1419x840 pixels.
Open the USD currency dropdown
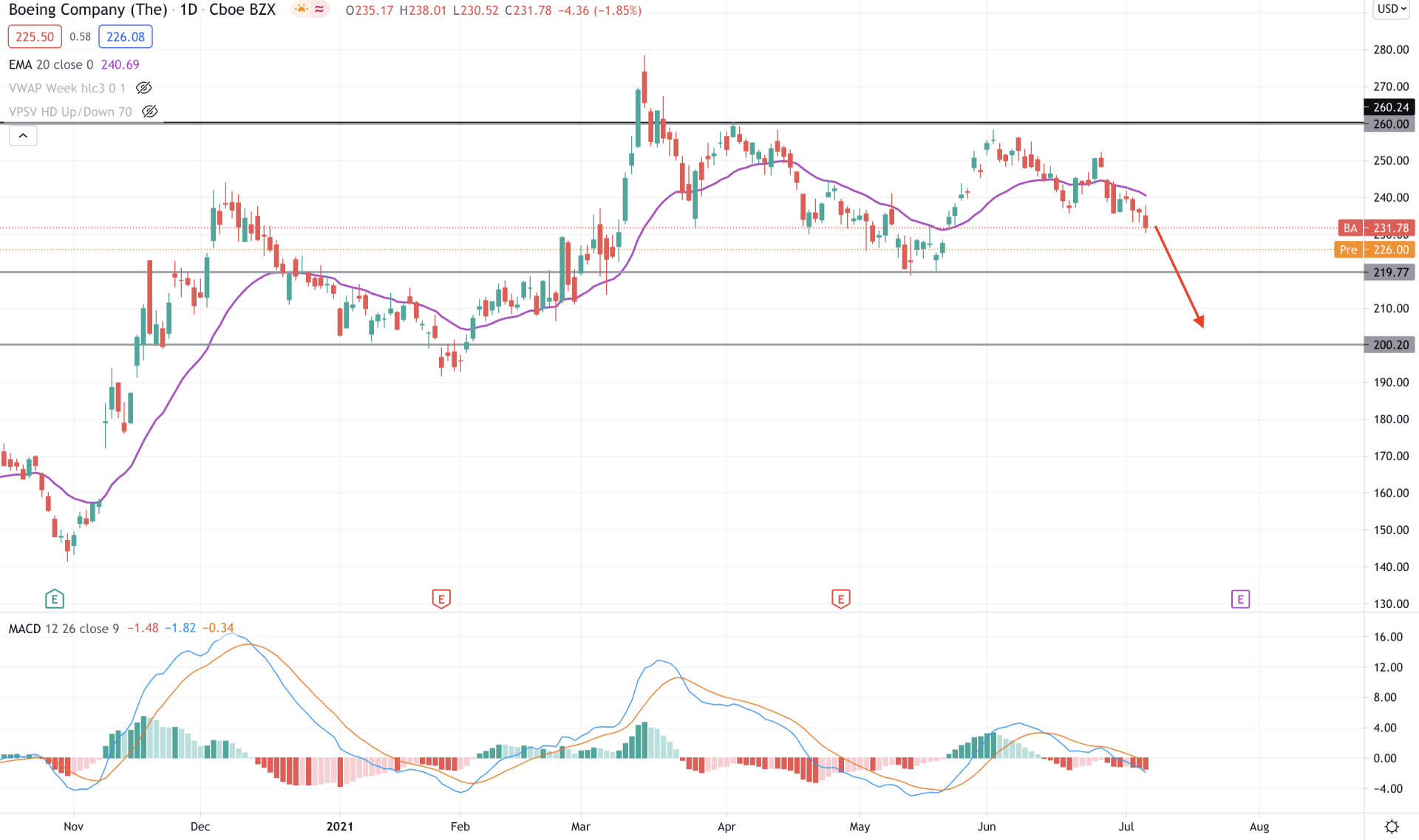1392,10
